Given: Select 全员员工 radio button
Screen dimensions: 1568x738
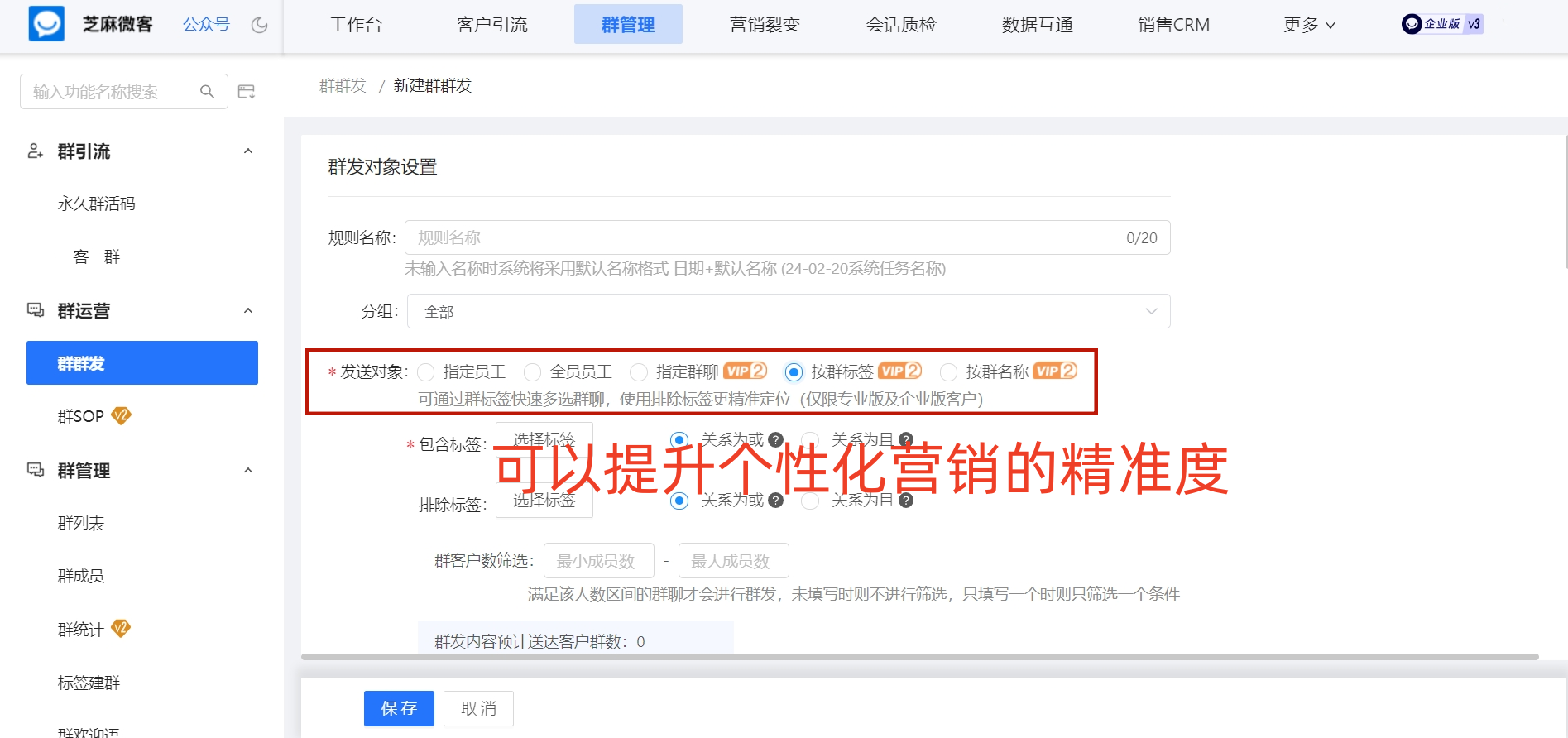Looking at the screenshot, I should point(533,372).
